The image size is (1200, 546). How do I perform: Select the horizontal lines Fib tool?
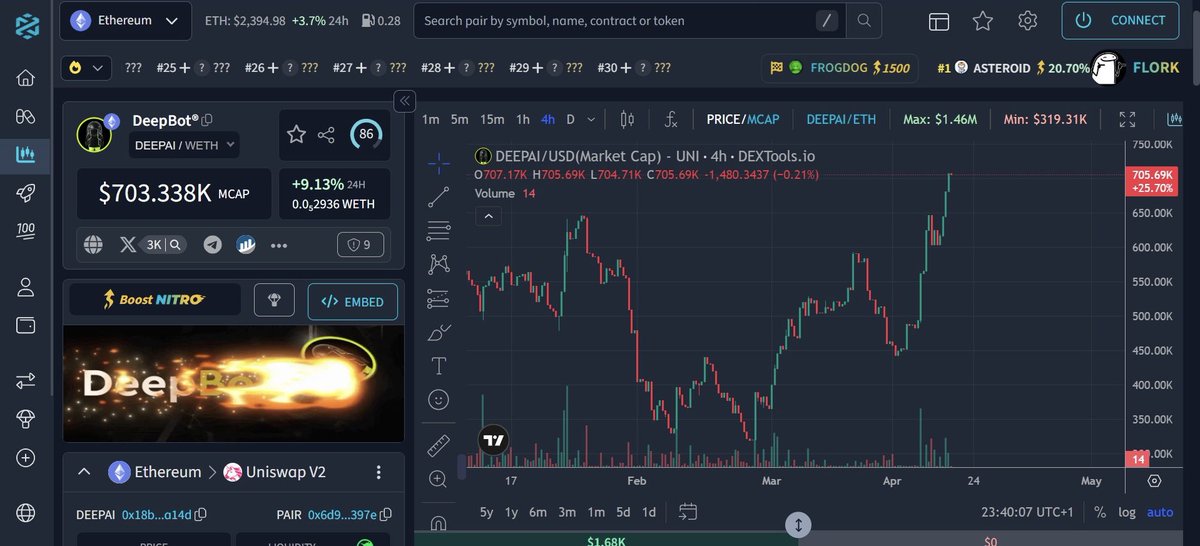(438, 231)
